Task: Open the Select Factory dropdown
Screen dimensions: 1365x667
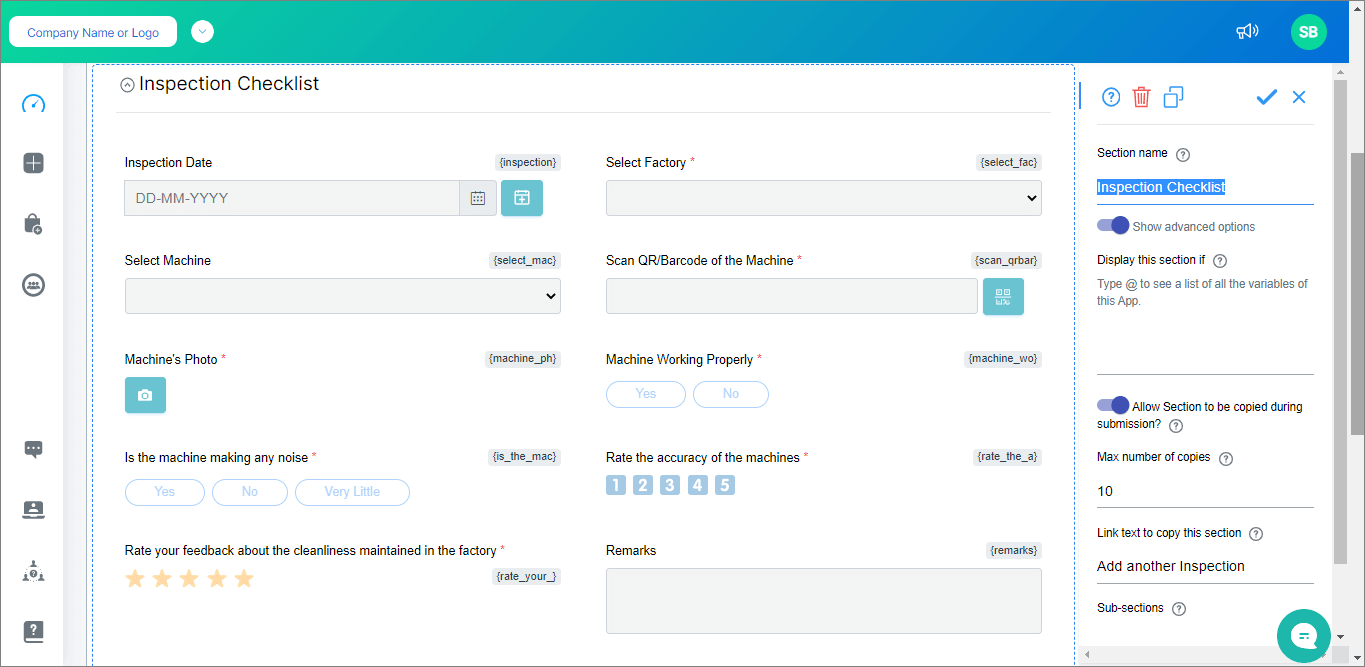Action: tap(823, 197)
